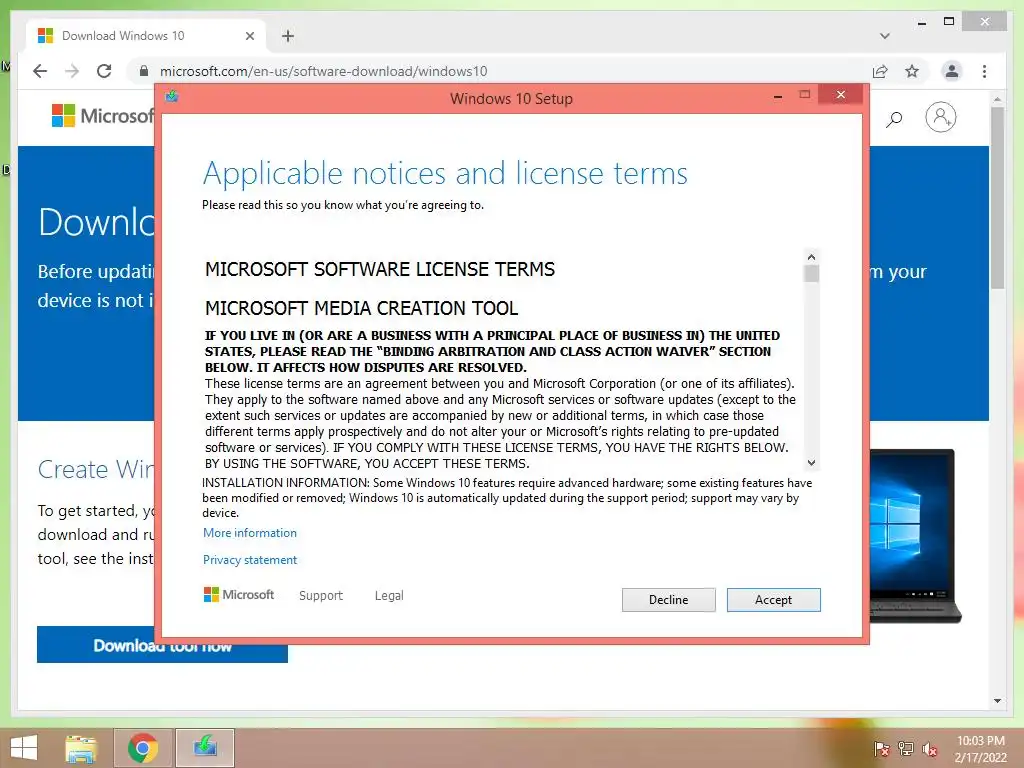Image resolution: width=1024 pixels, height=768 pixels.
Task: Click Windows Setup taskbar icon
Action: 205,748
